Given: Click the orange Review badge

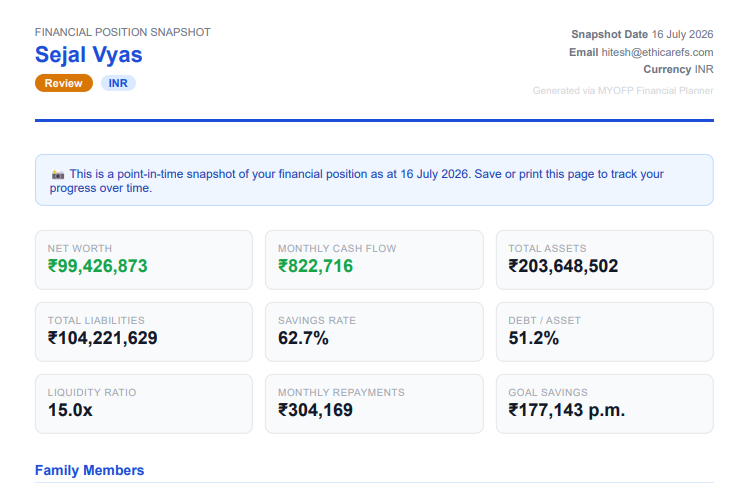Looking at the screenshot, I should point(64,83).
